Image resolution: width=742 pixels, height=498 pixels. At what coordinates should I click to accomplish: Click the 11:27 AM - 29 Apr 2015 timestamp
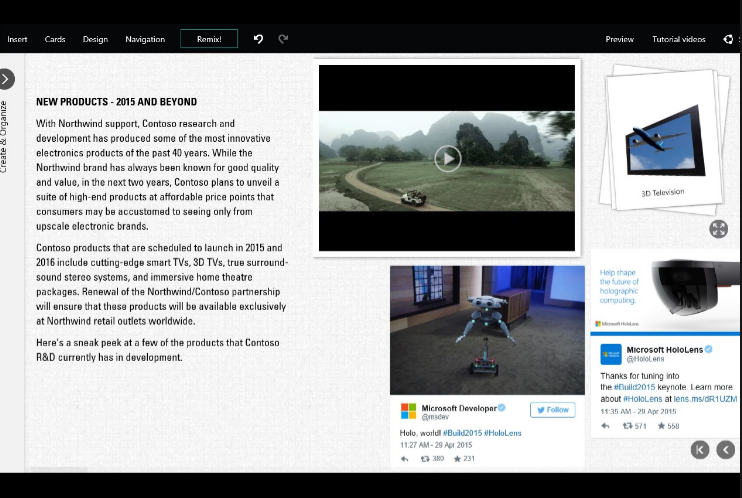pos(436,445)
